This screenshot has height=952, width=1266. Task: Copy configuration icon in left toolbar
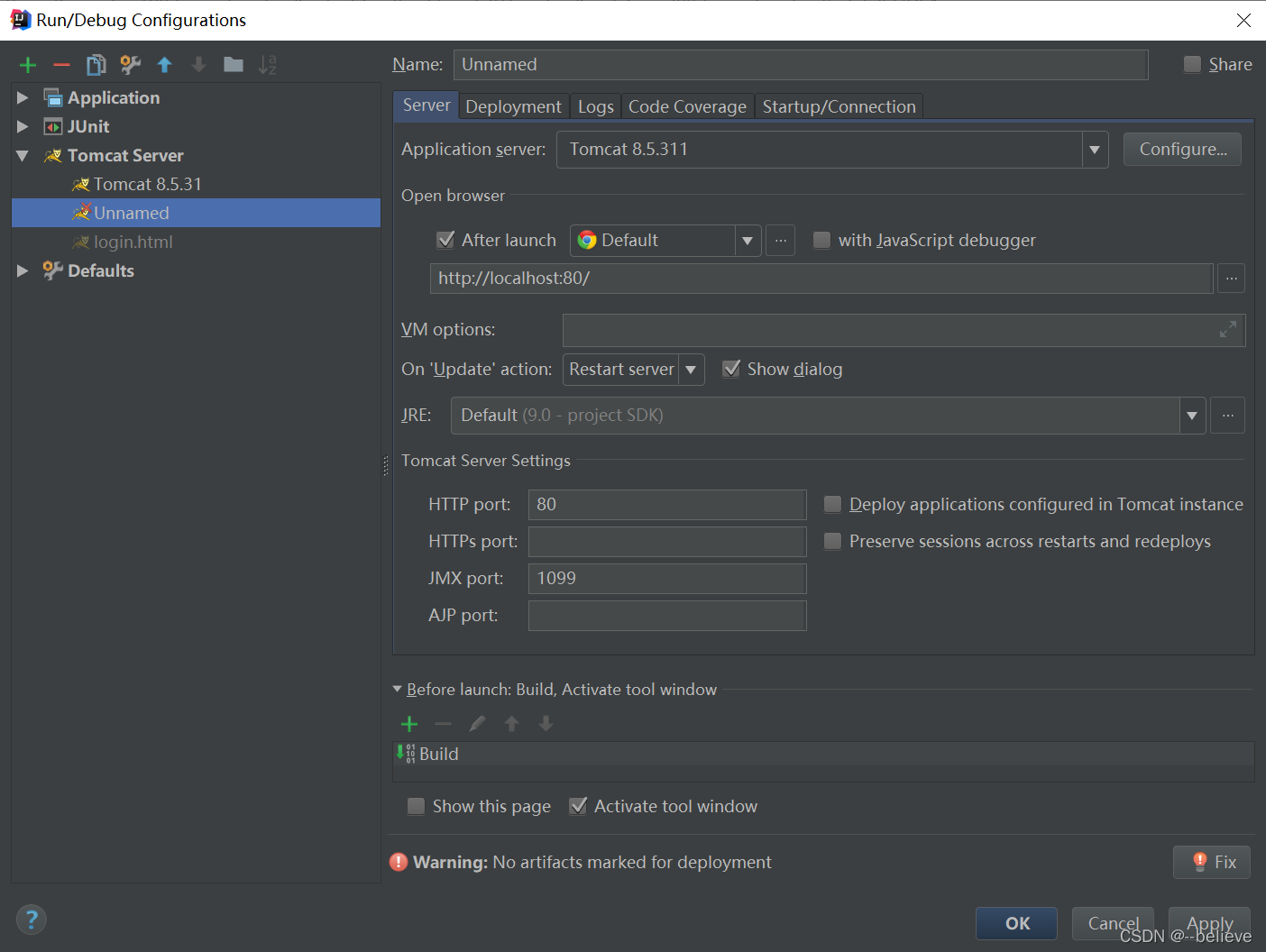pos(96,65)
